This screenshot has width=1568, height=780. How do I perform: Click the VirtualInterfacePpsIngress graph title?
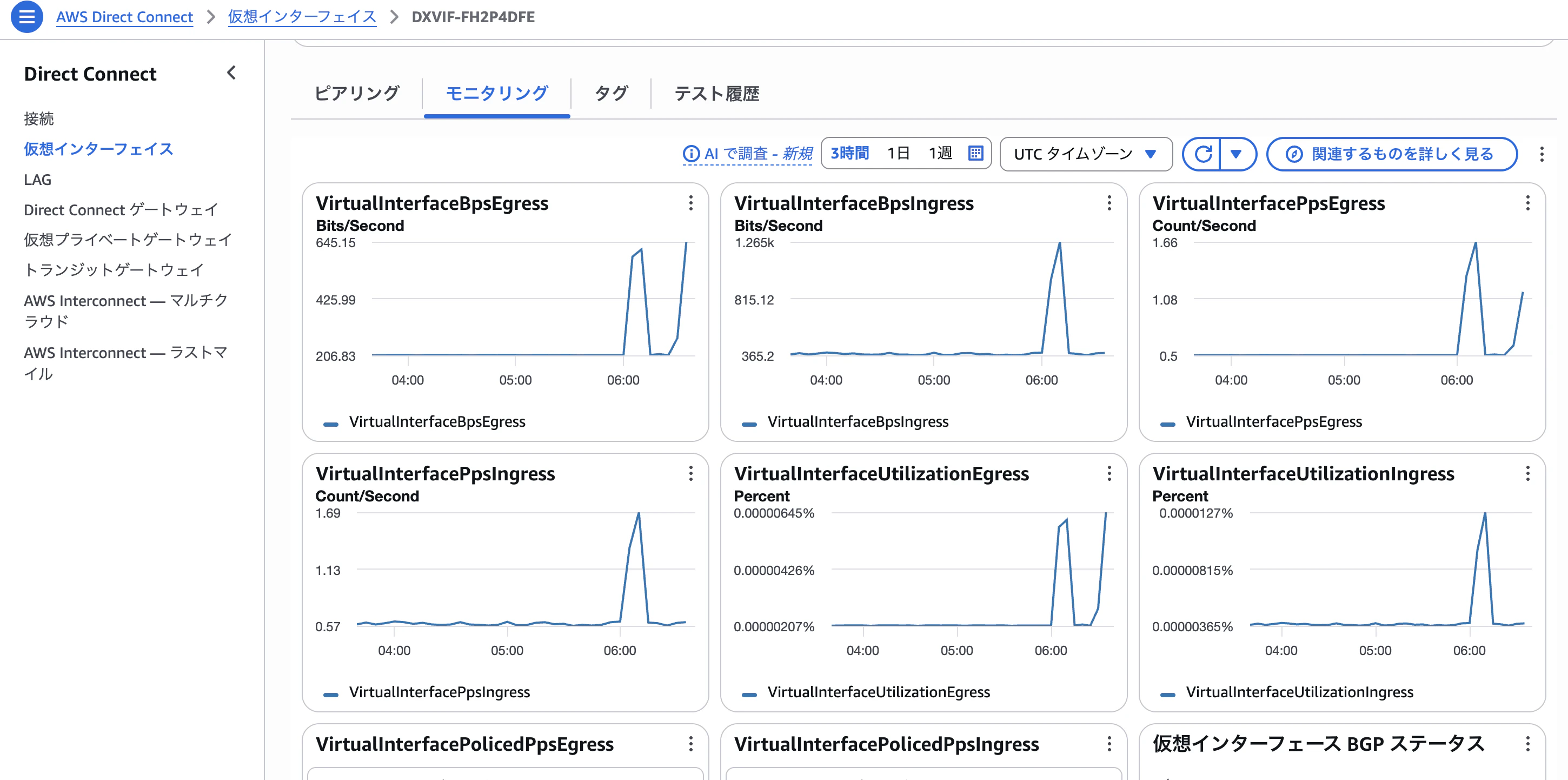[x=435, y=474]
